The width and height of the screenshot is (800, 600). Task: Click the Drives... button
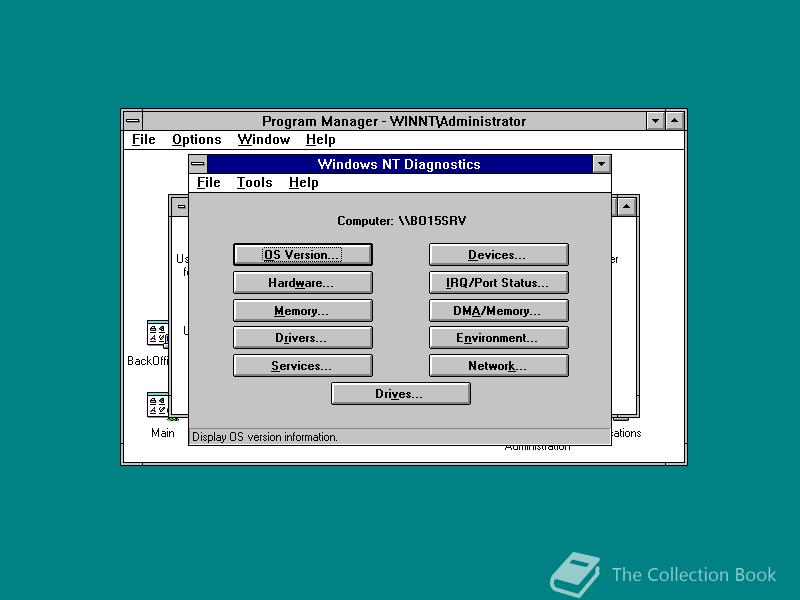pos(401,394)
